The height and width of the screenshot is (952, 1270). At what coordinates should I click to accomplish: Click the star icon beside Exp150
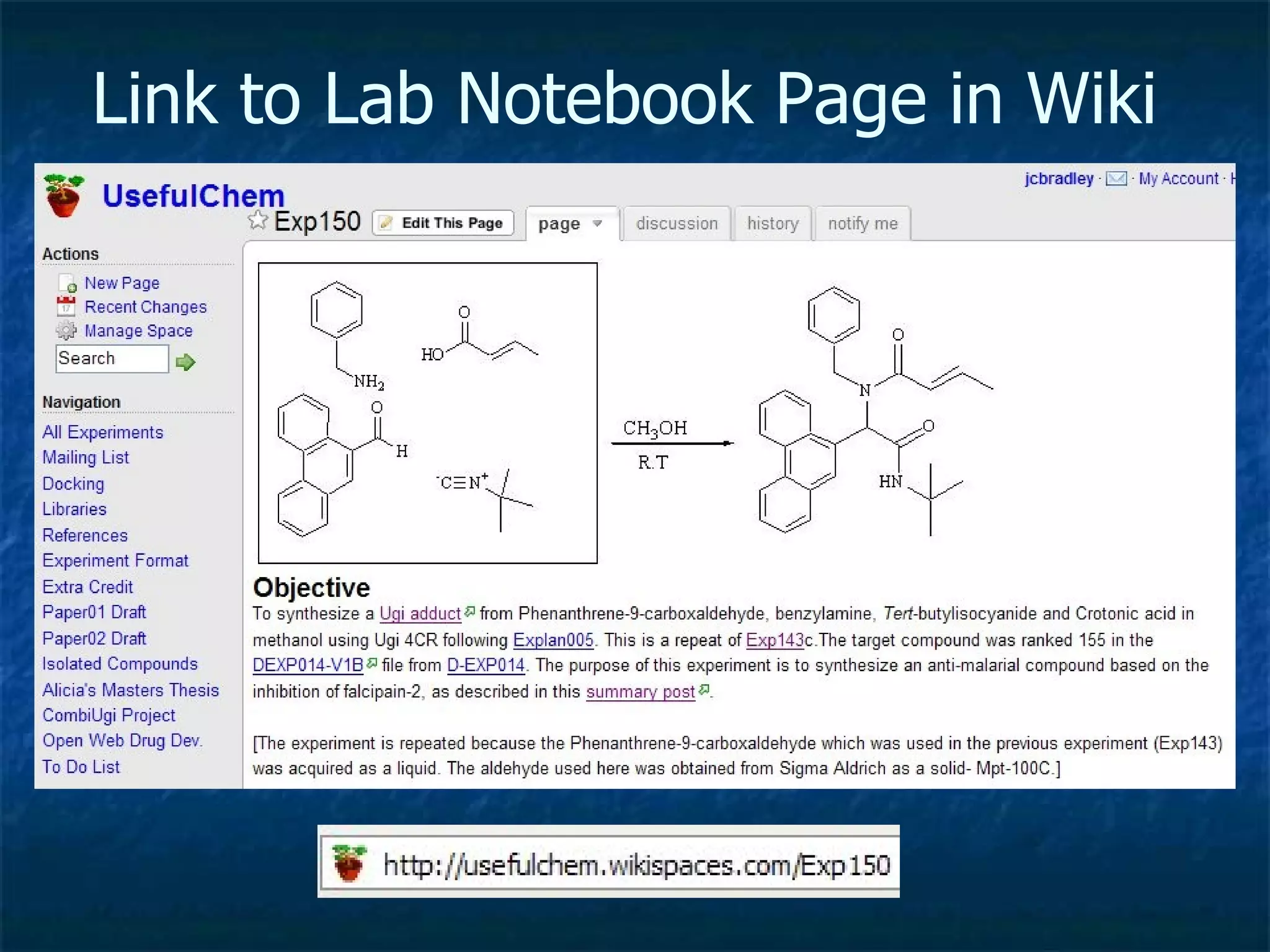[258, 220]
